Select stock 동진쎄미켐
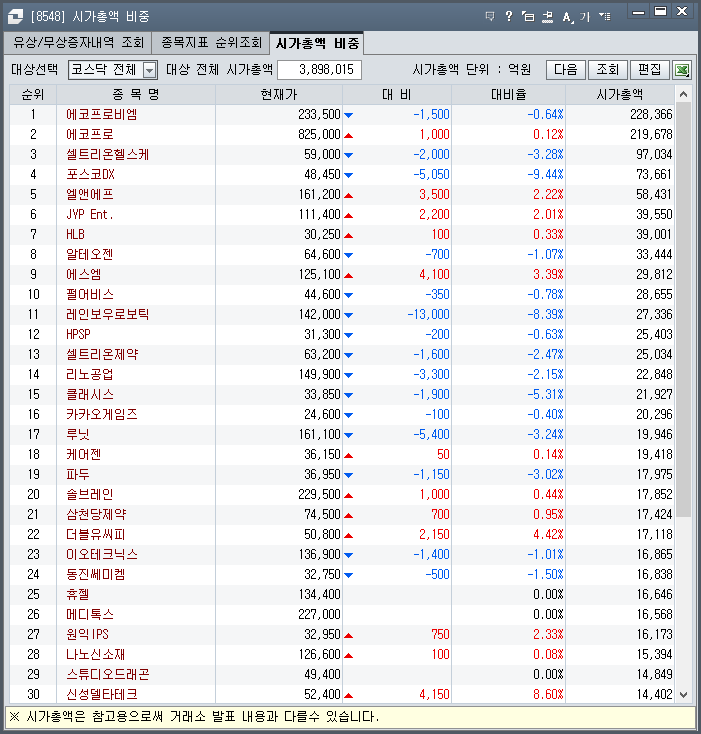 tap(95, 575)
